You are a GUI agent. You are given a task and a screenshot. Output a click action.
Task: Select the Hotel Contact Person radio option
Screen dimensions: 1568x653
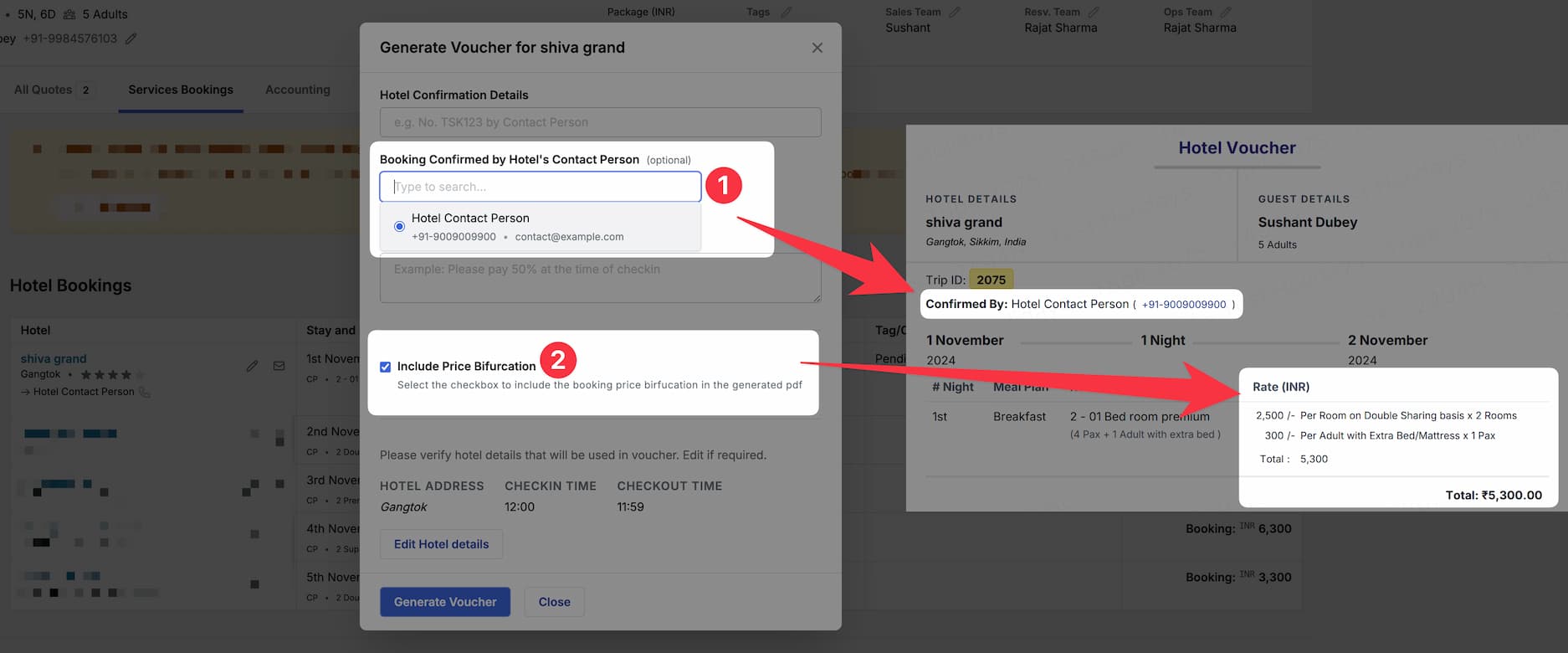click(400, 226)
